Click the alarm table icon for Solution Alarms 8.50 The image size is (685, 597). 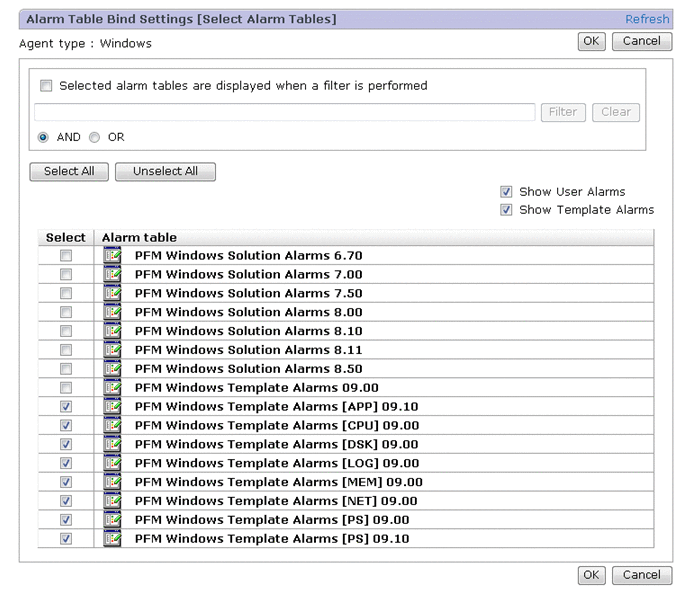tap(112, 369)
